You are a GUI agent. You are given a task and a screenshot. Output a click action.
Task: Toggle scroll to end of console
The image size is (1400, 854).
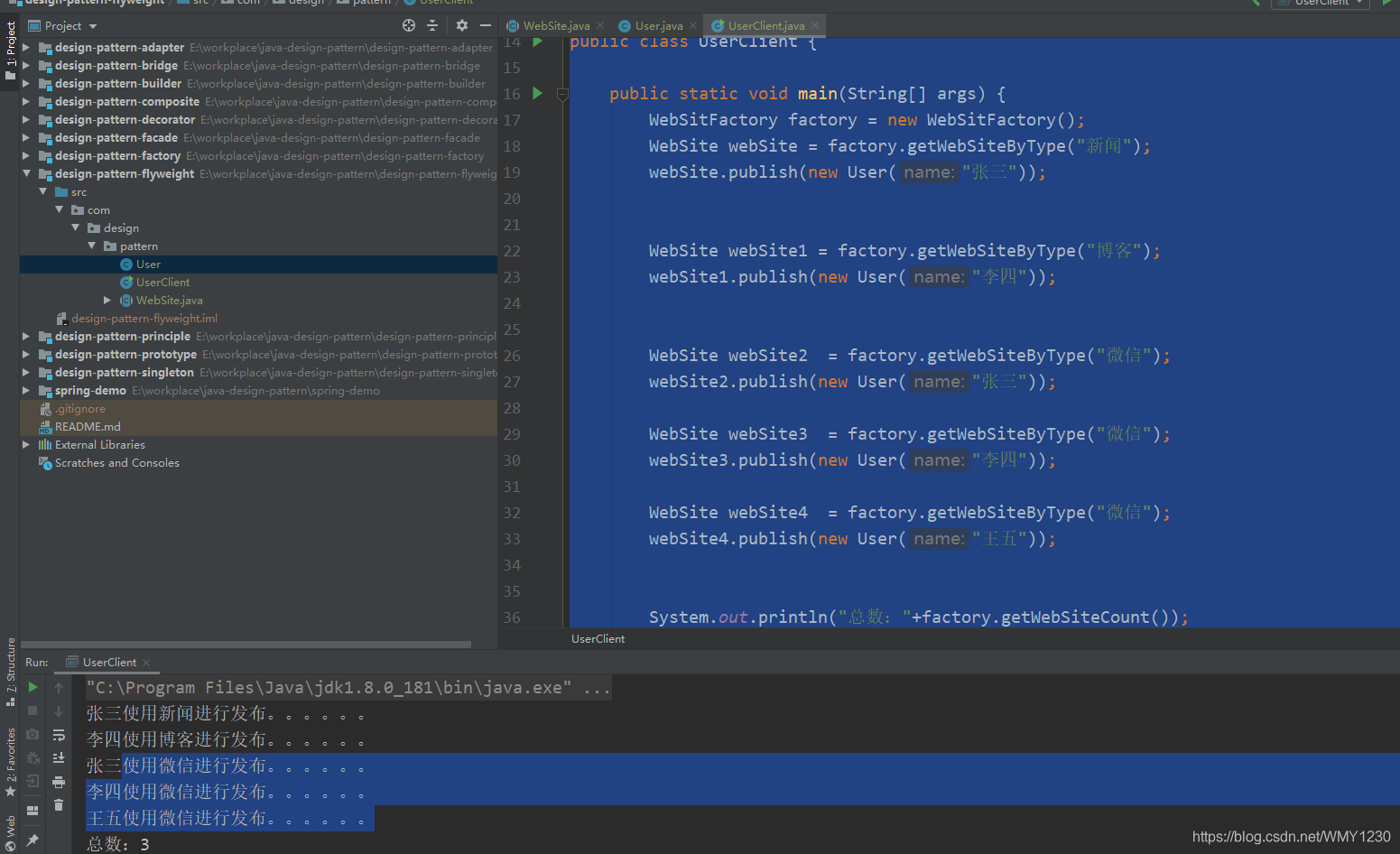59,757
